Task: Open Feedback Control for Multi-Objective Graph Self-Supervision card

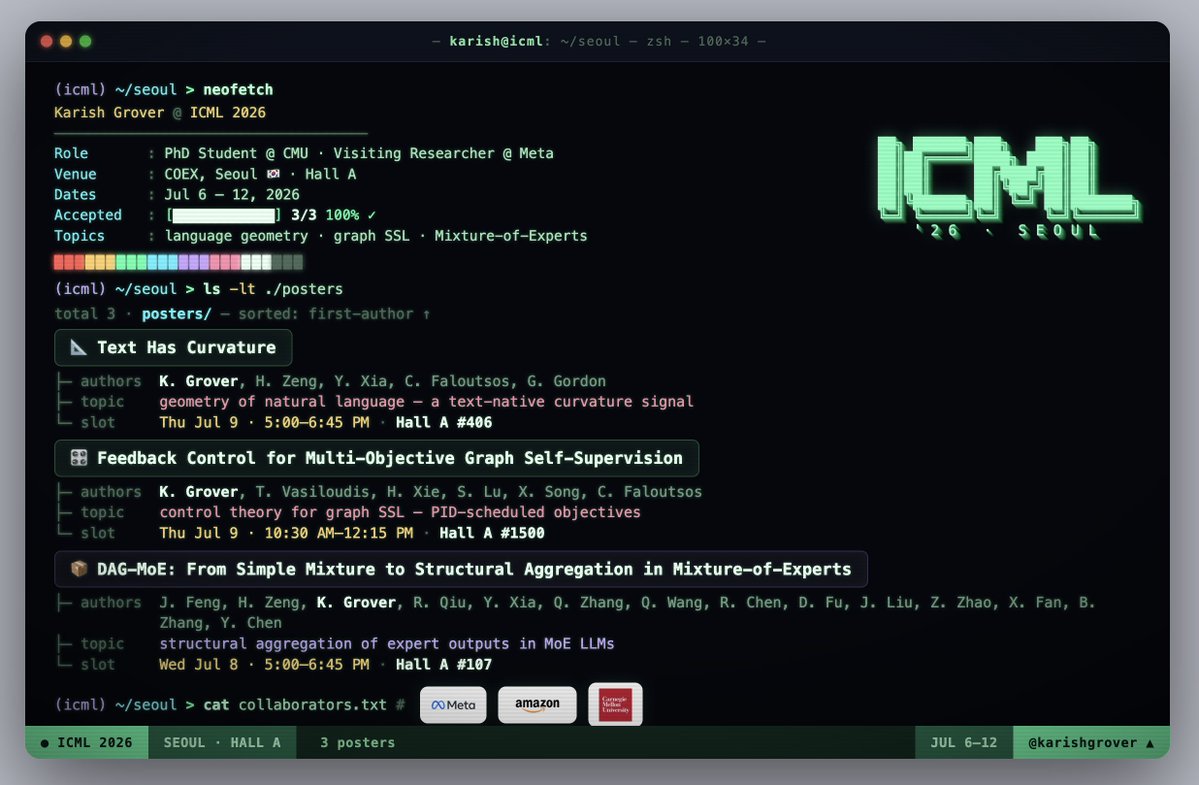Action: click(376, 458)
